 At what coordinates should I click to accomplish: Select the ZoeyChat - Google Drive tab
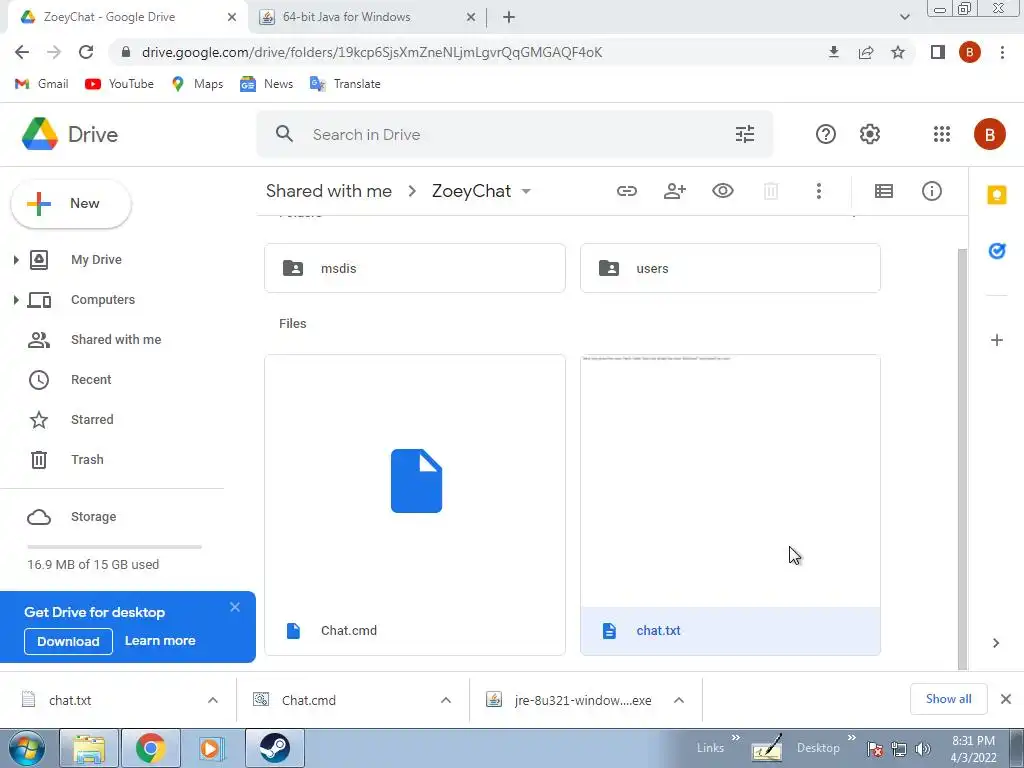(127, 17)
